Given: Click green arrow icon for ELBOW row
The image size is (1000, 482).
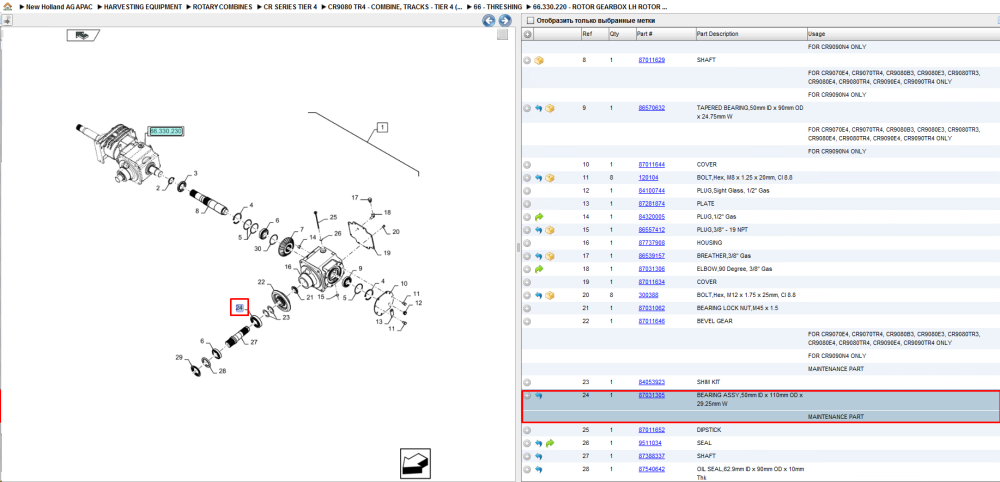Looking at the screenshot, I should coord(539,269).
